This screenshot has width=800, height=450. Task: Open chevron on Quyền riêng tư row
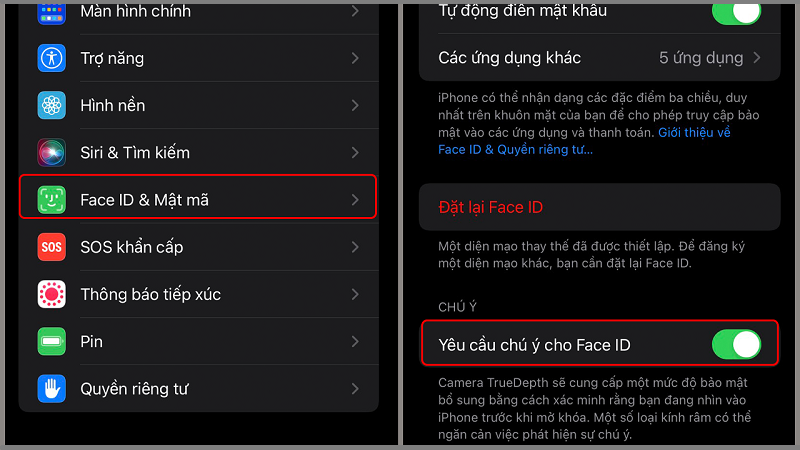[x=355, y=389]
